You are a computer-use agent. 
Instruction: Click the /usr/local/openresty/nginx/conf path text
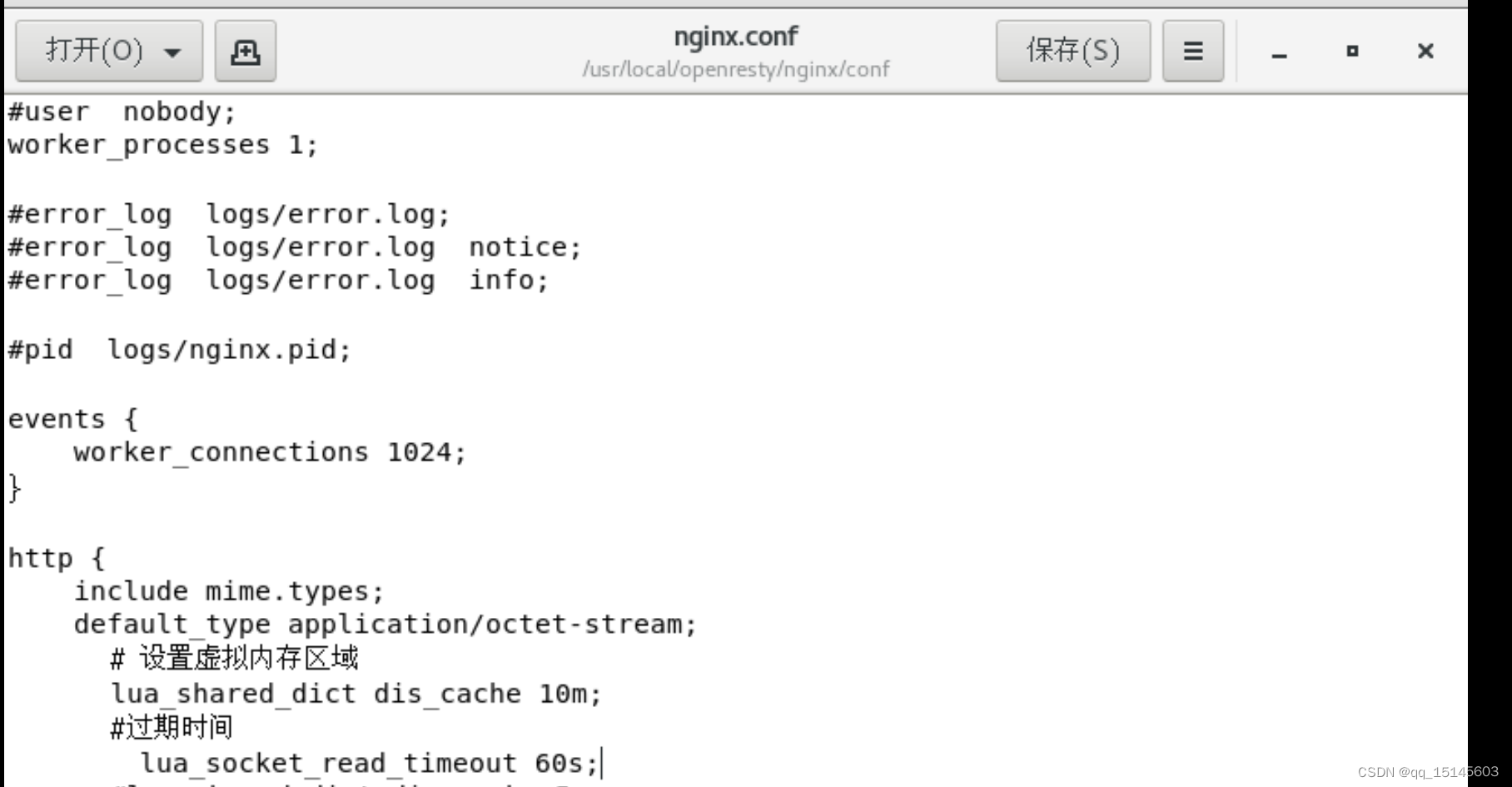(x=735, y=70)
